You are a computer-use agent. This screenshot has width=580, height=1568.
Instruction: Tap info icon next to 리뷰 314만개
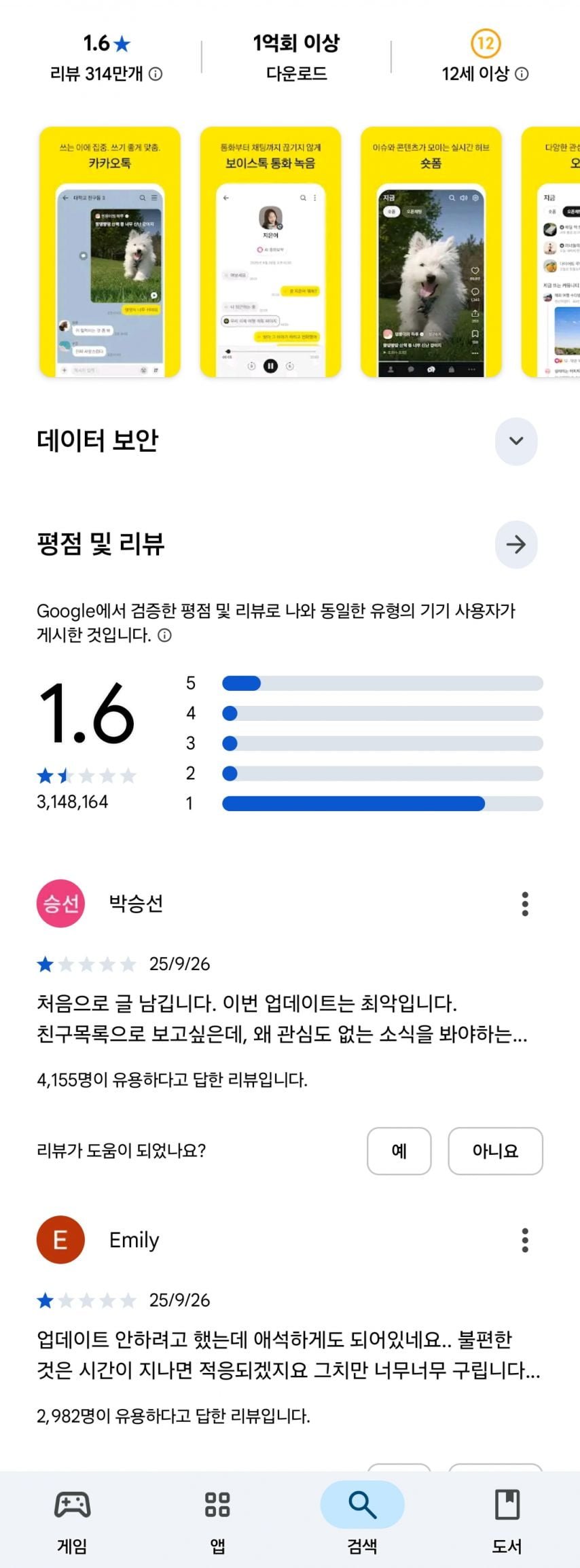tap(156, 74)
